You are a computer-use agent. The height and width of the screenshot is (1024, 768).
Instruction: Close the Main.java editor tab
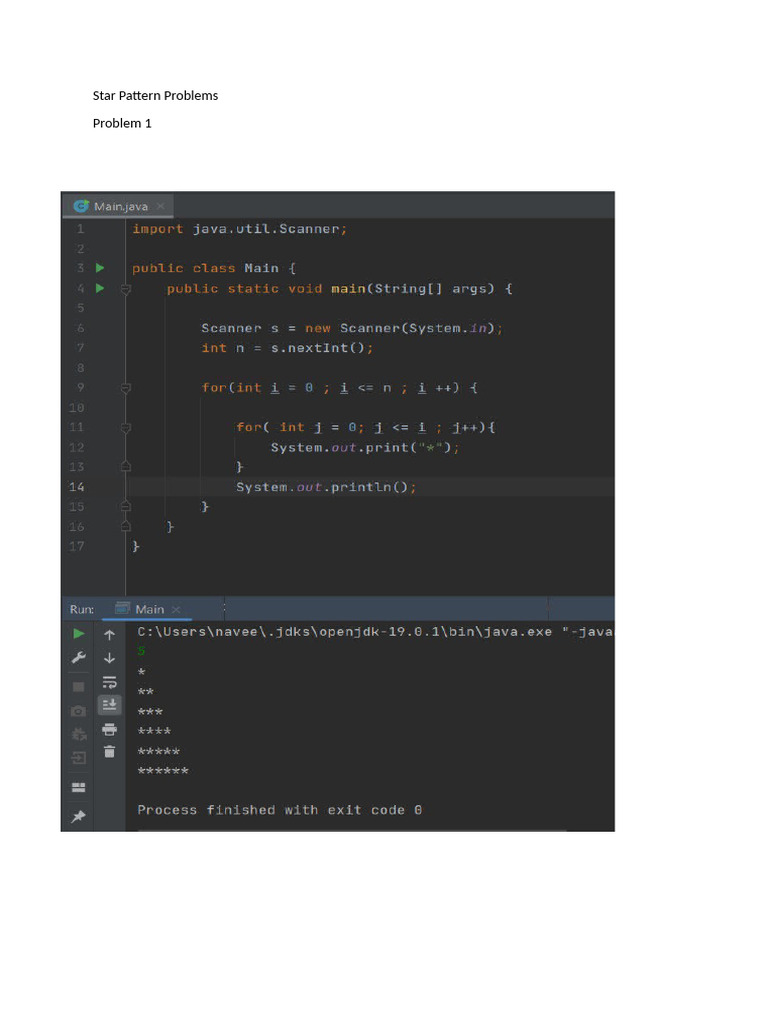coord(160,207)
